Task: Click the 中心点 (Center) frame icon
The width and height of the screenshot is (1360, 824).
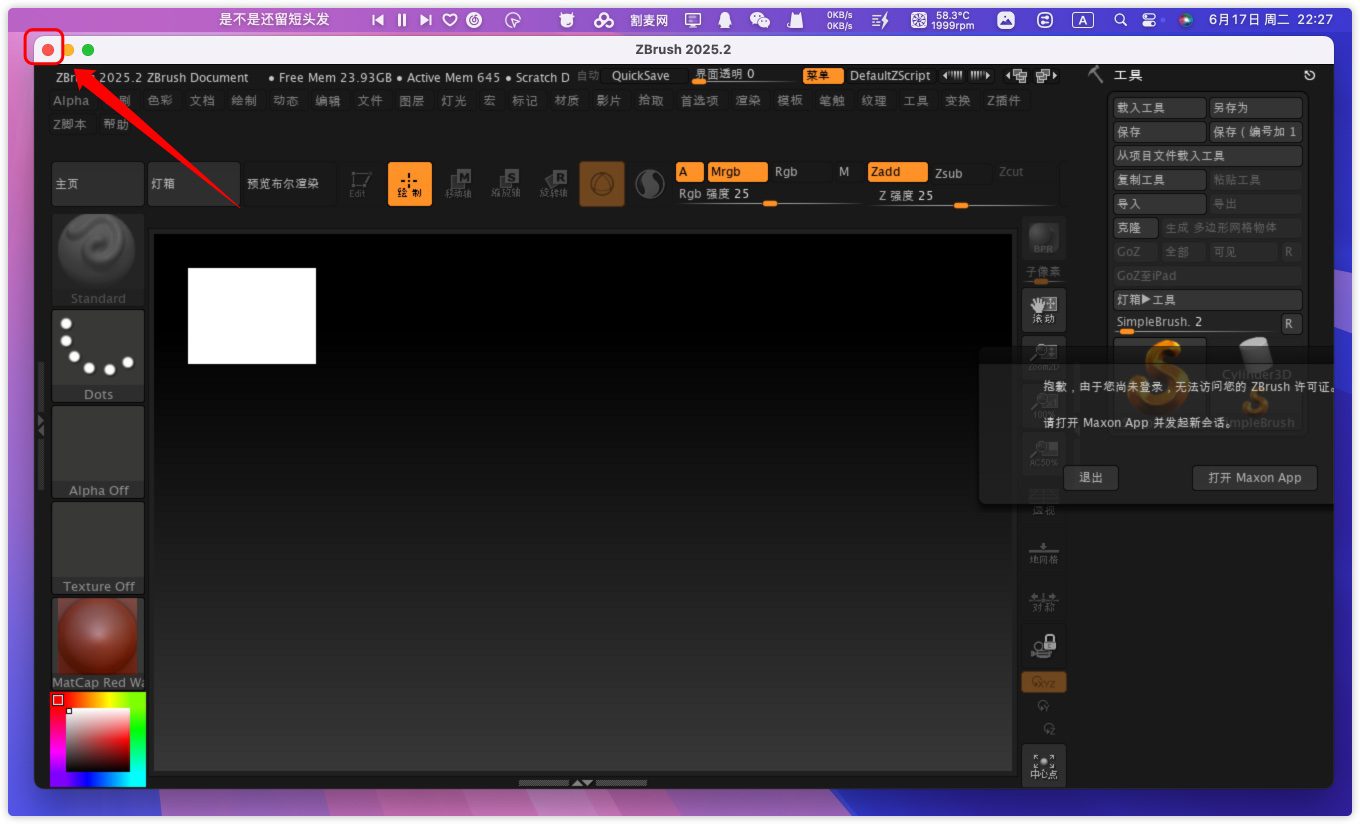Action: click(x=1043, y=766)
